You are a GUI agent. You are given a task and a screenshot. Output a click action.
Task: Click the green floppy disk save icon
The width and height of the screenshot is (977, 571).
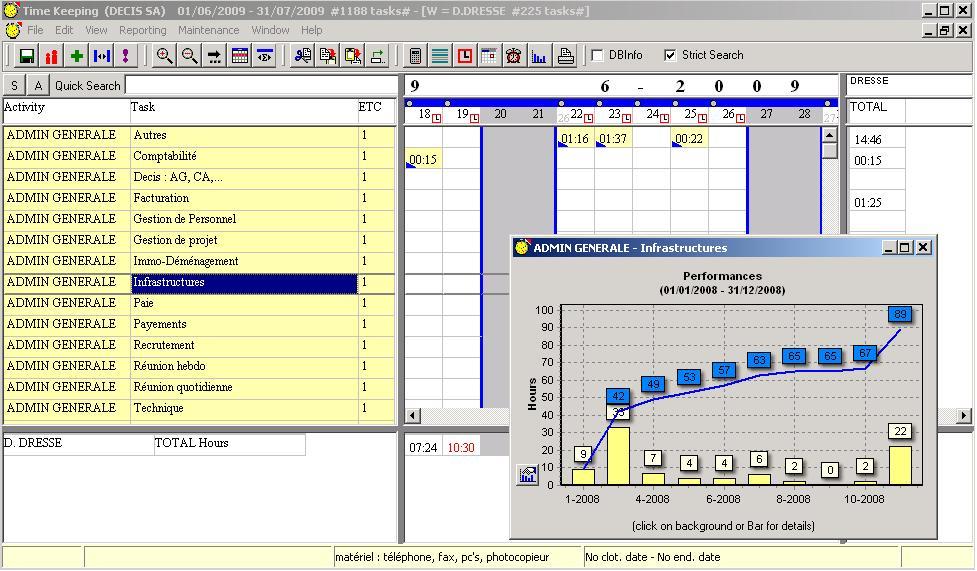(27, 56)
